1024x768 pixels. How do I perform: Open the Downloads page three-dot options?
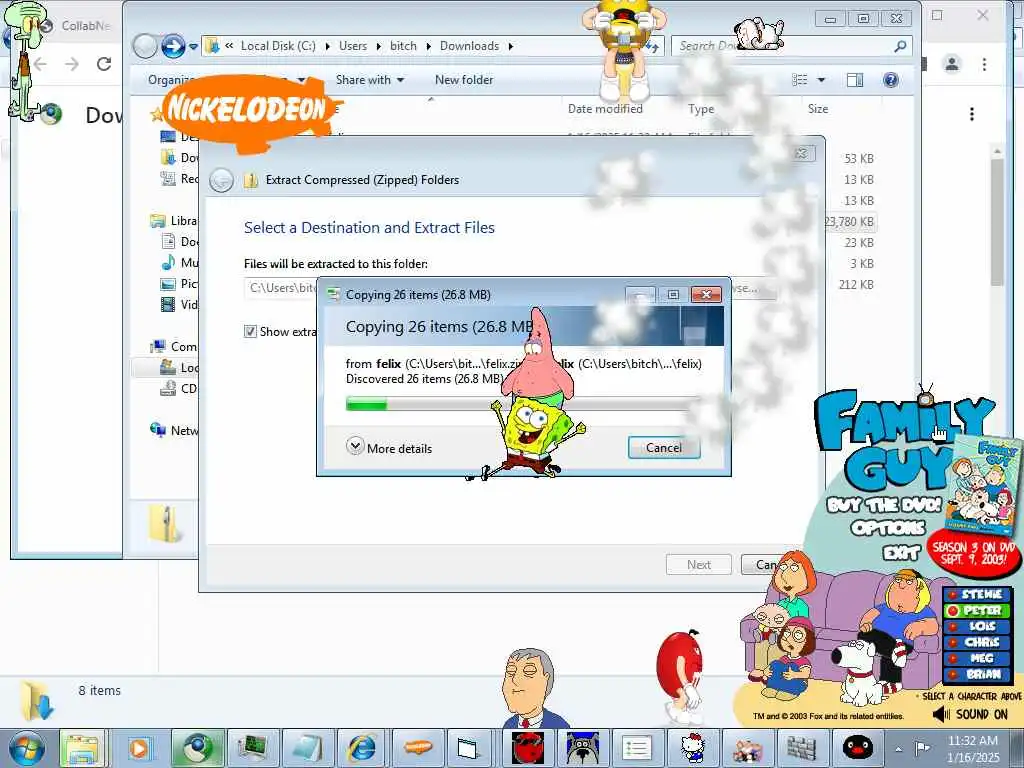(972, 114)
